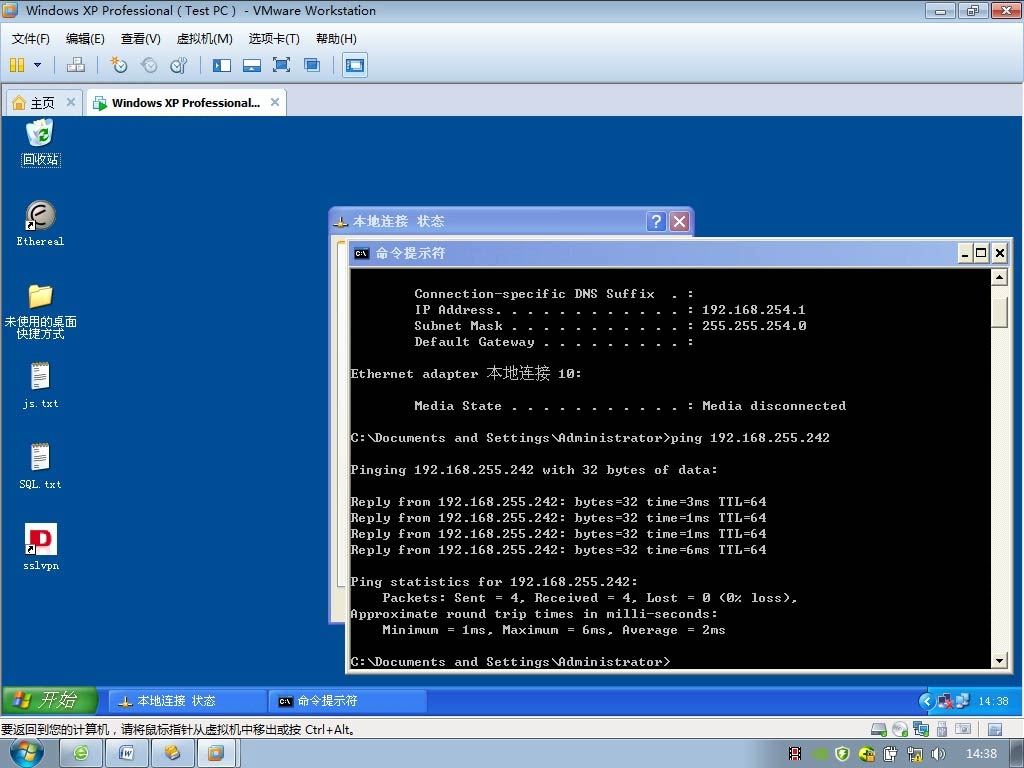This screenshot has width=1024, height=768.
Task: Switch VMware to full screen mode
Action: coord(281,65)
